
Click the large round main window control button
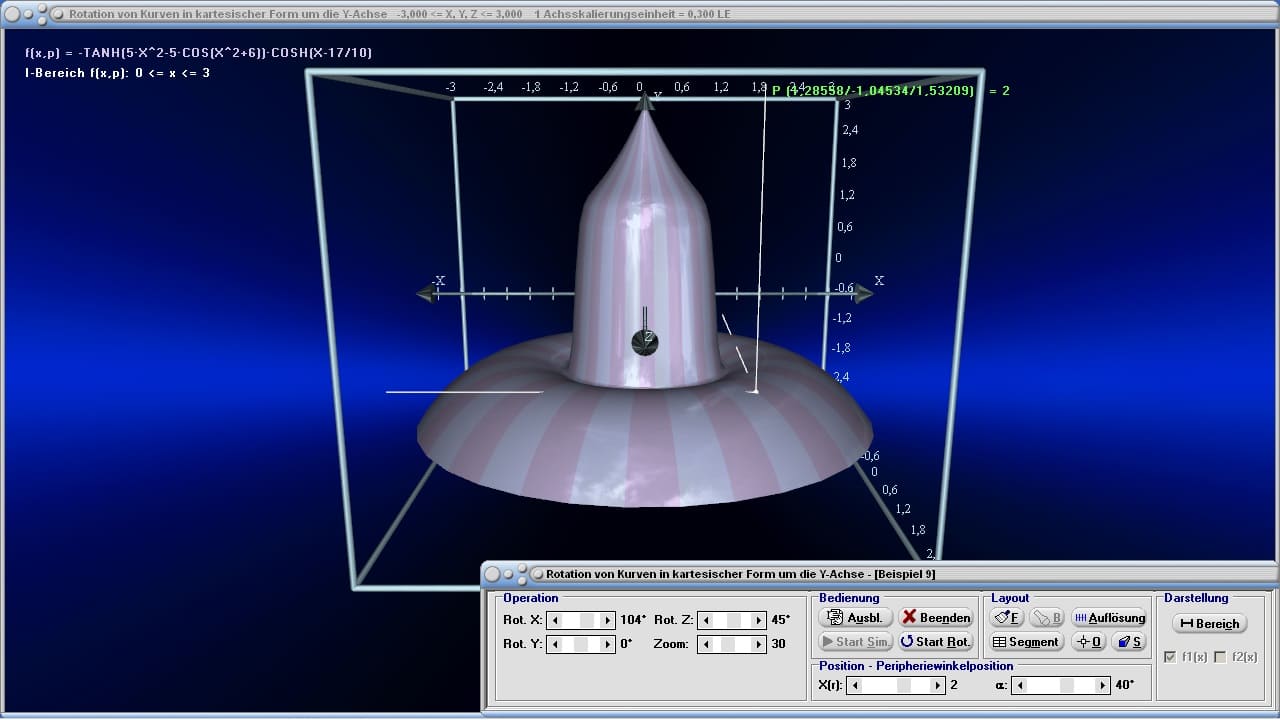(x=13, y=14)
